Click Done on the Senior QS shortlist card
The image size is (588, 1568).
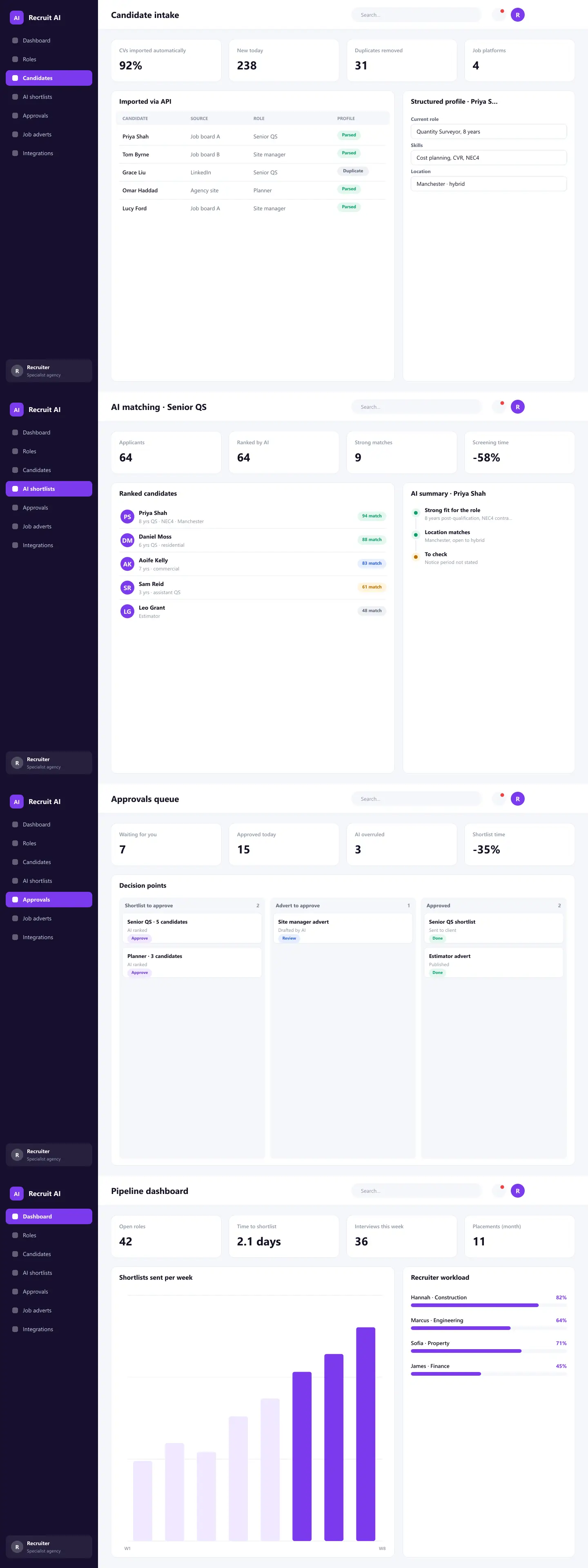tap(438, 938)
